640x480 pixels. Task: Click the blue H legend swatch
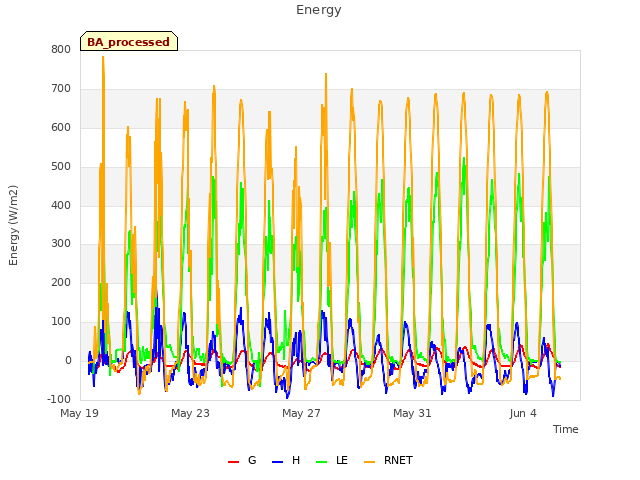pyautogui.click(x=277, y=462)
